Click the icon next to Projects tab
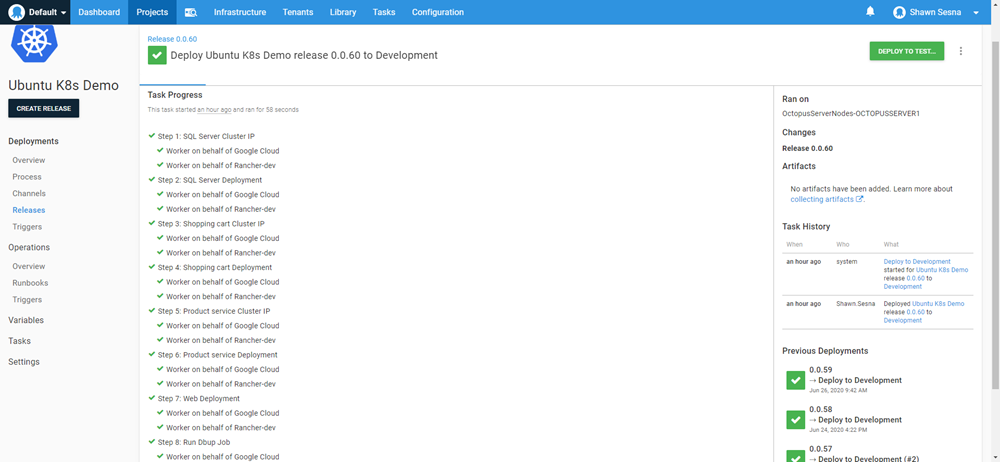Screen dimensions: 1000x462 [x=191, y=12]
